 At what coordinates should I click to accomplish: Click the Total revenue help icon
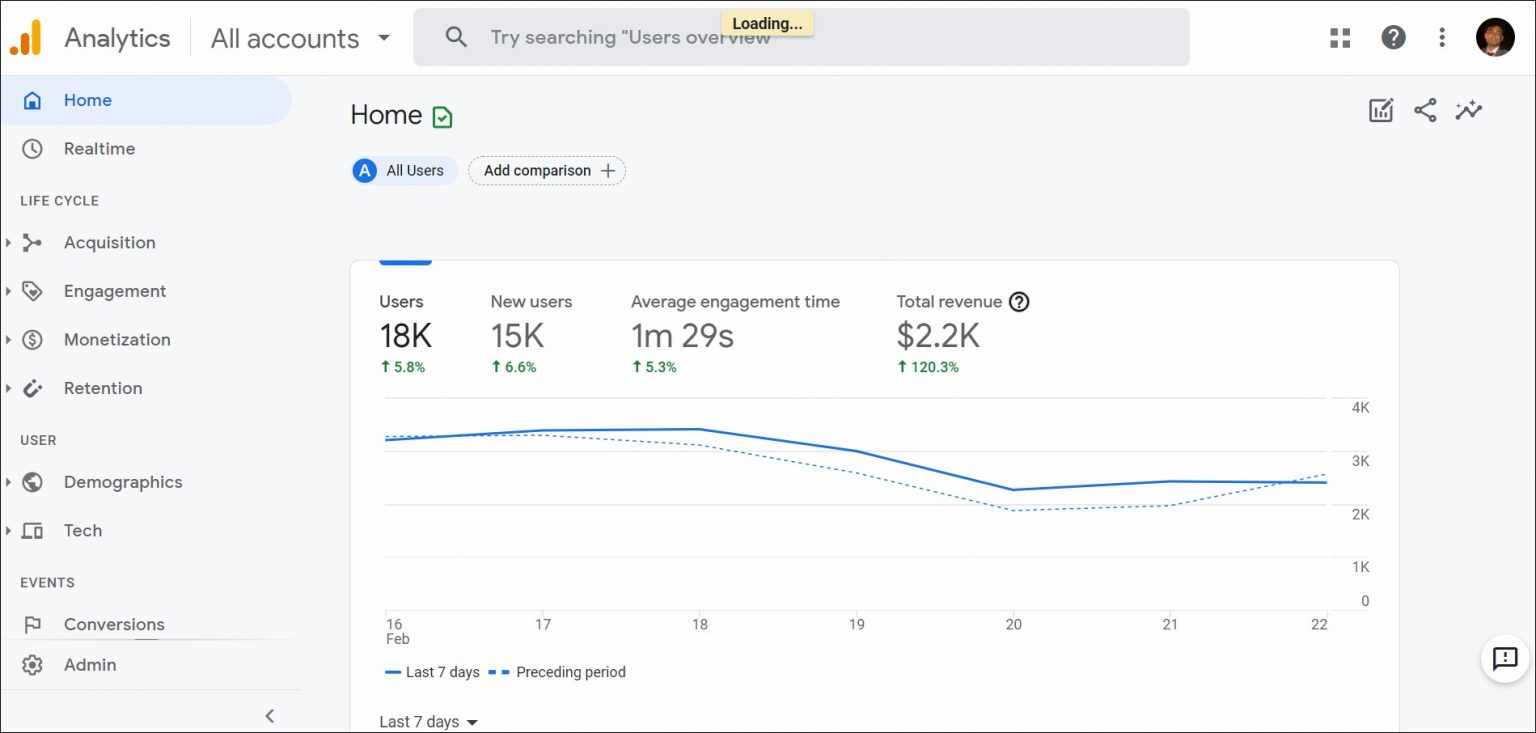point(1018,301)
